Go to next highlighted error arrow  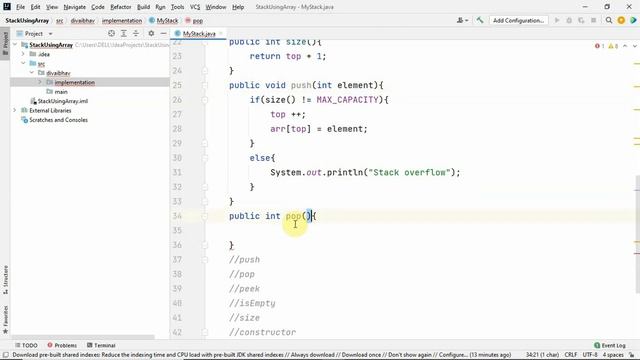(635, 46)
